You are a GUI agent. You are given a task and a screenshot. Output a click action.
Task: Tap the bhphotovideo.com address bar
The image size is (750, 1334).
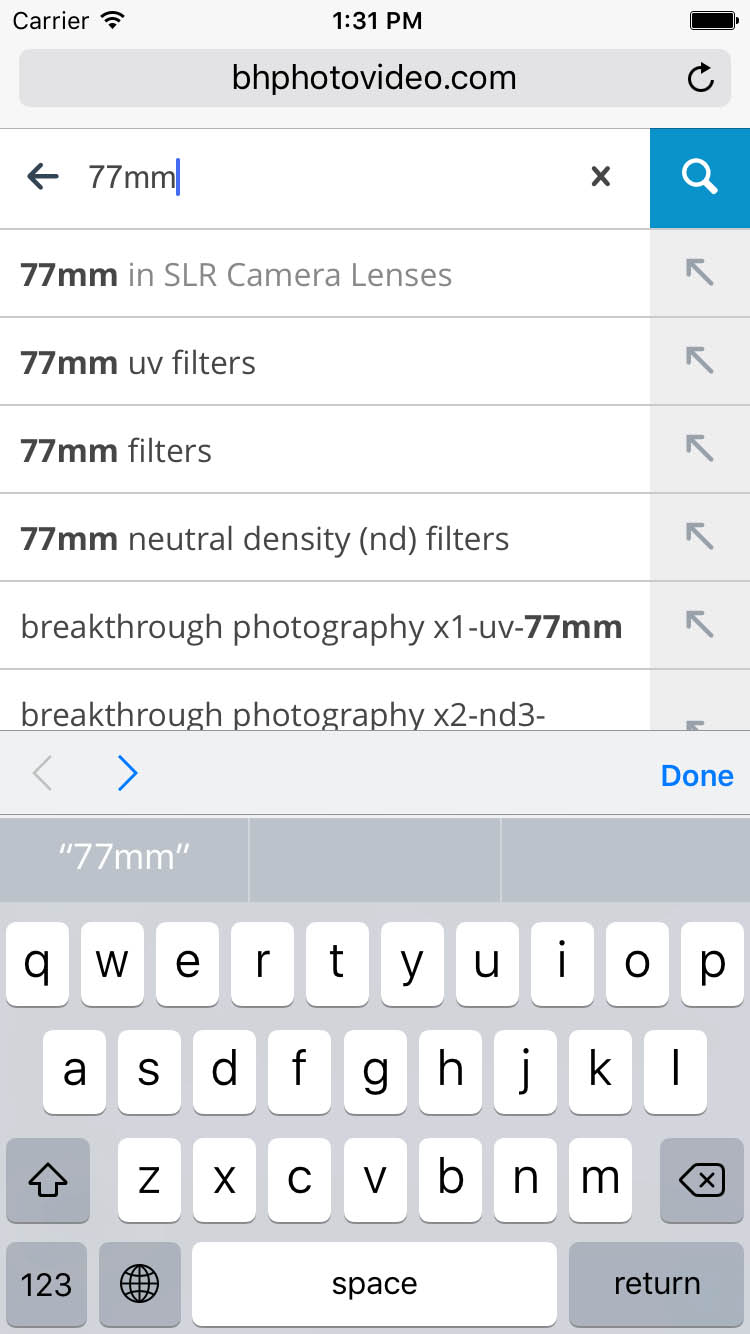pyautogui.click(x=374, y=78)
